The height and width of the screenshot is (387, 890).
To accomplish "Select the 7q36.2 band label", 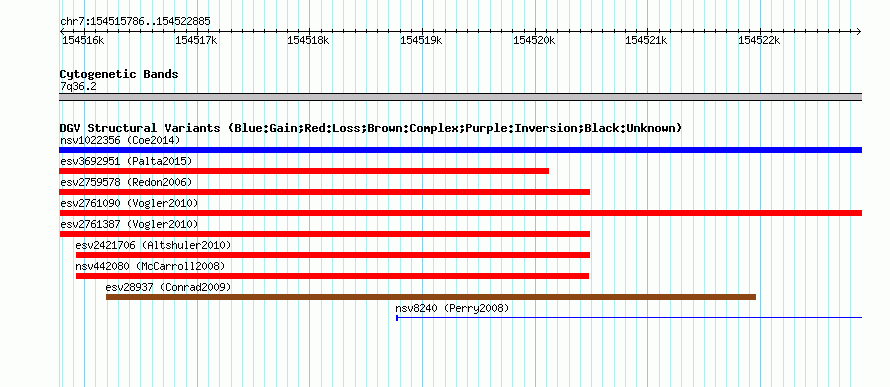I will pos(78,86).
